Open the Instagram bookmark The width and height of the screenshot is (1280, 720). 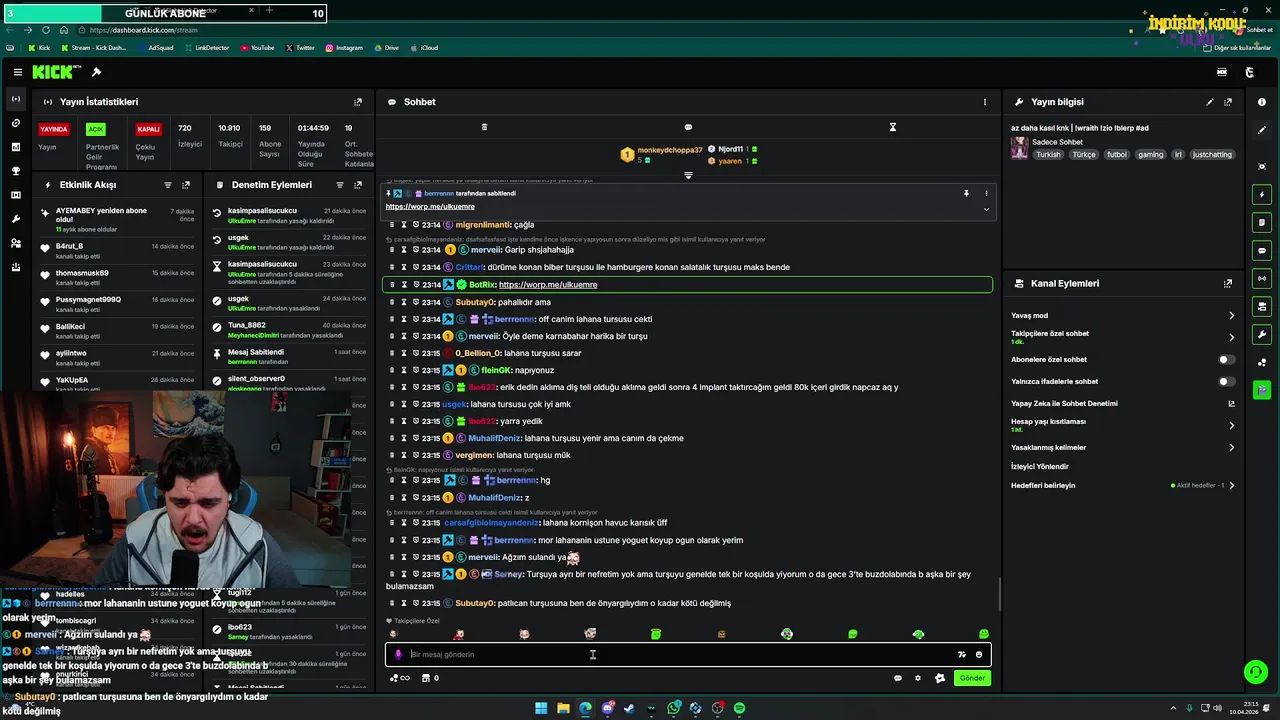[344, 47]
